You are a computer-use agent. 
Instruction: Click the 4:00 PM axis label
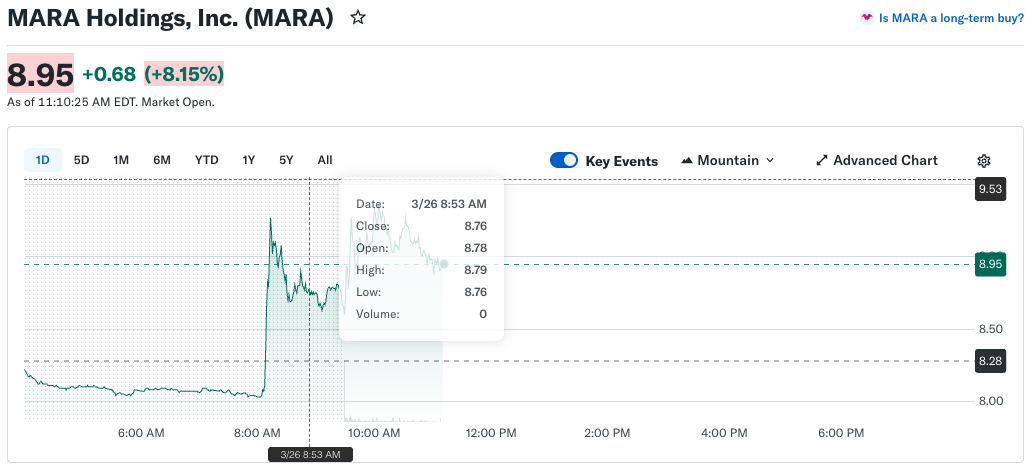click(x=723, y=433)
